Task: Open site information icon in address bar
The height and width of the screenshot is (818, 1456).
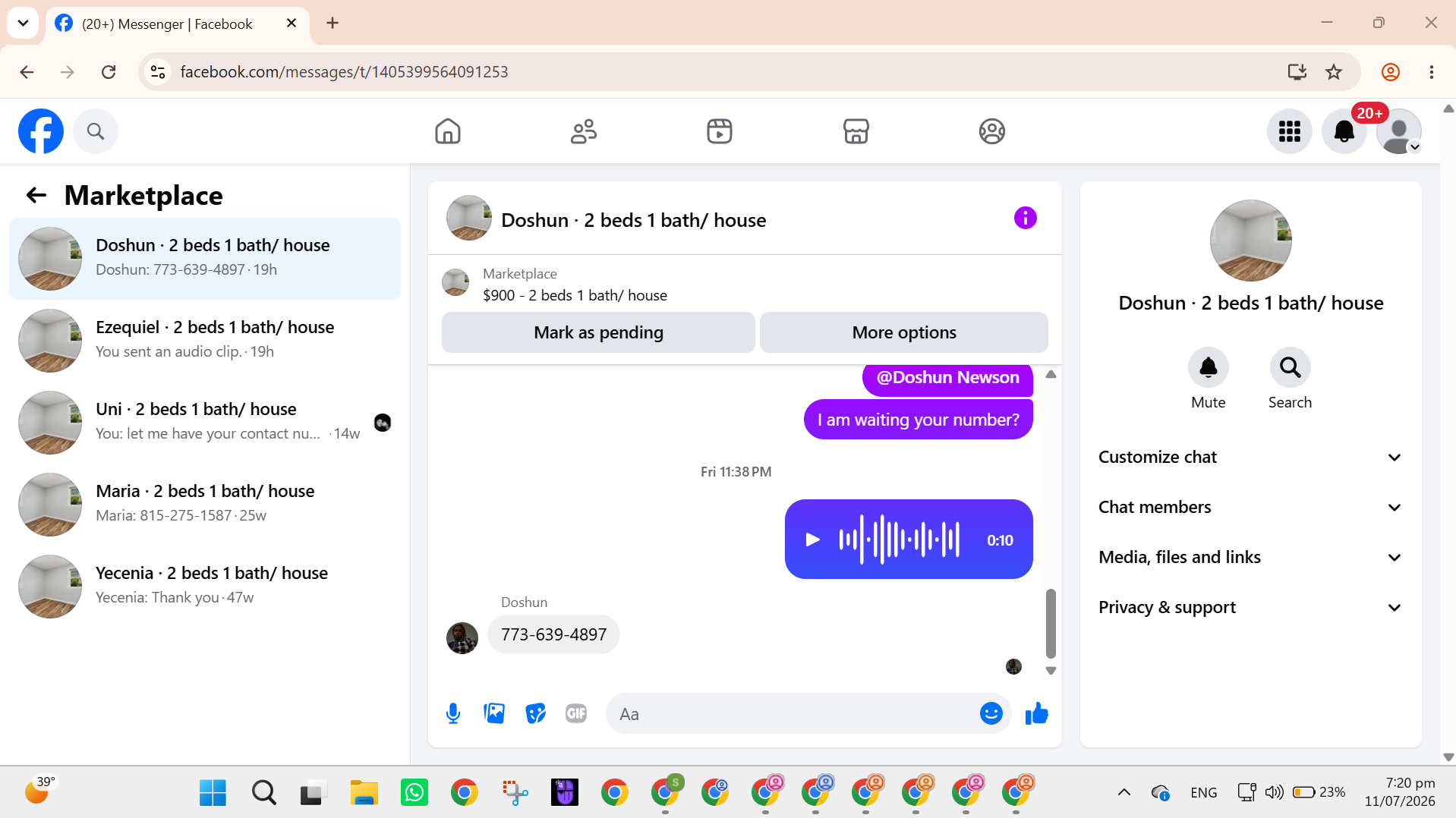Action: click(x=158, y=71)
